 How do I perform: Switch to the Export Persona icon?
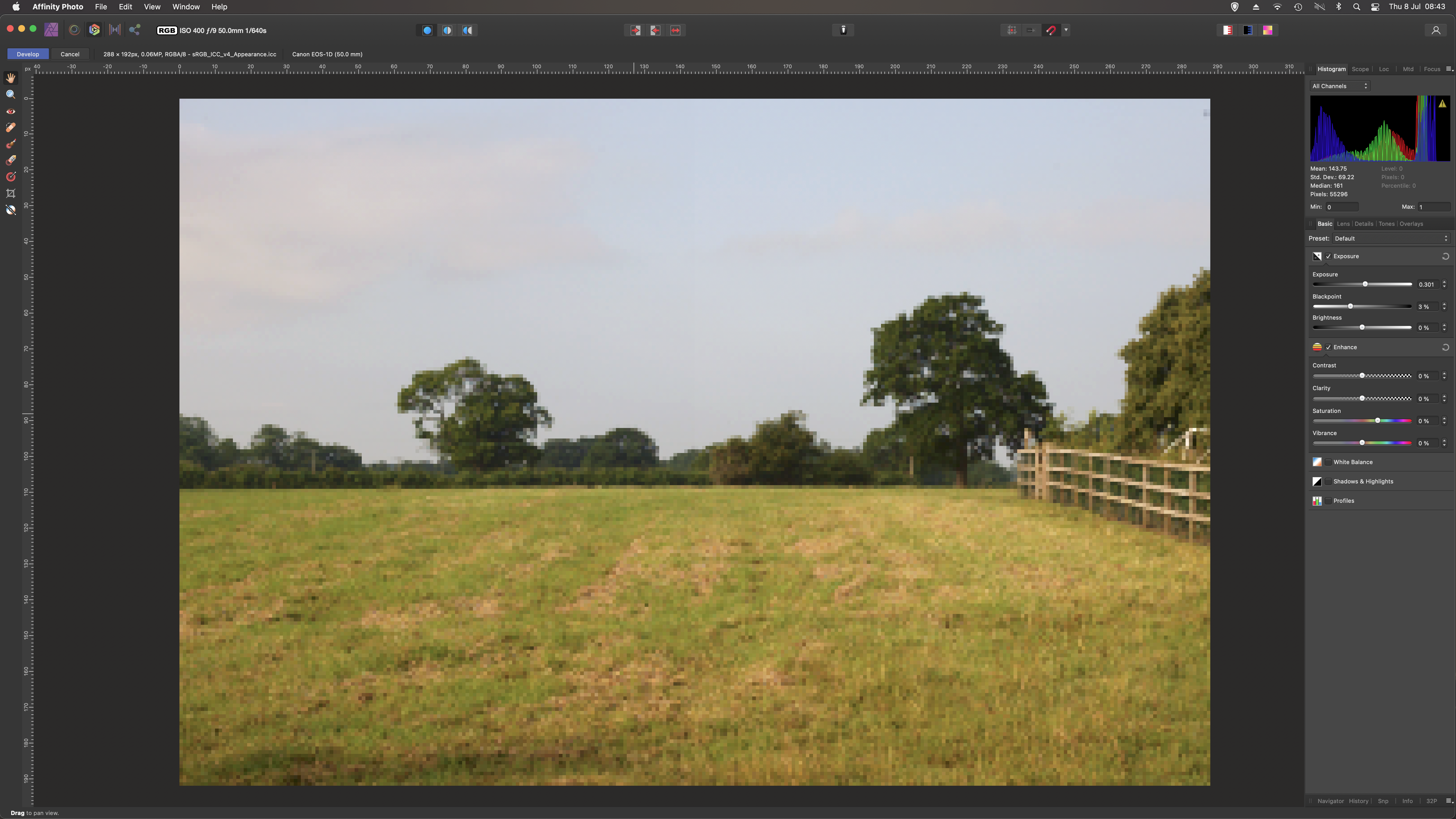tap(135, 30)
